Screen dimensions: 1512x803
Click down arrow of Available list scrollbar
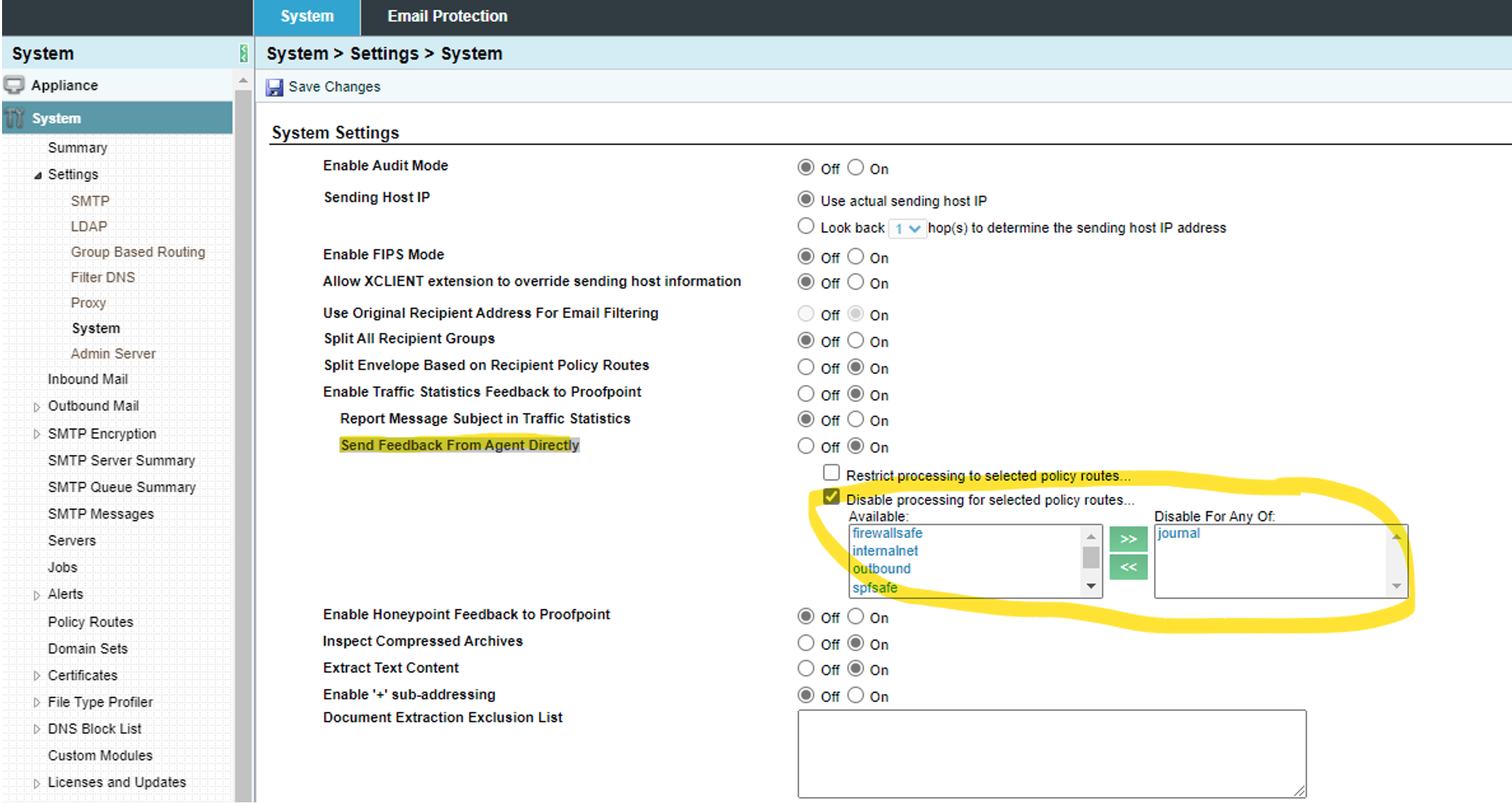pos(1090,586)
